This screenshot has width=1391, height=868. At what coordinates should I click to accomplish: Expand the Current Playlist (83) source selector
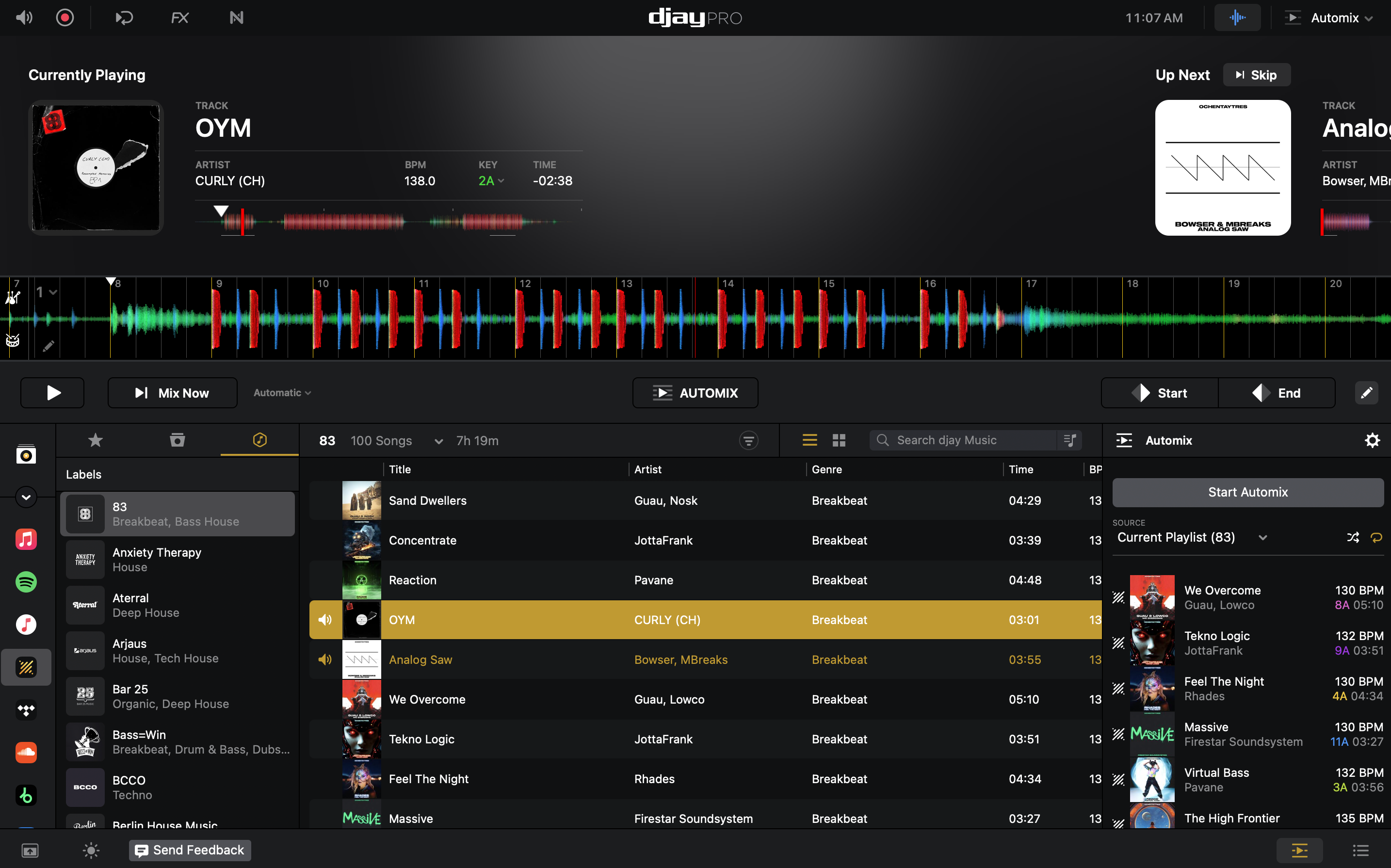pos(1263,537)
